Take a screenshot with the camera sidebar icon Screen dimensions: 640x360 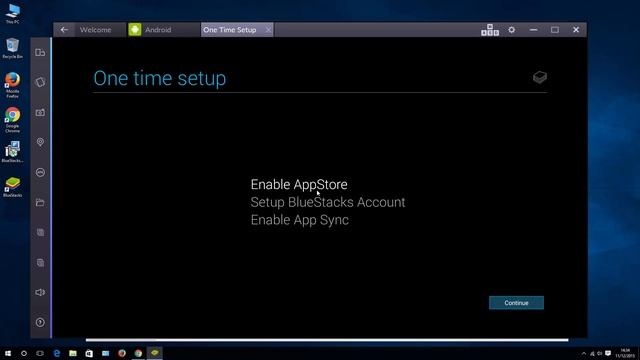pos(40,112)
